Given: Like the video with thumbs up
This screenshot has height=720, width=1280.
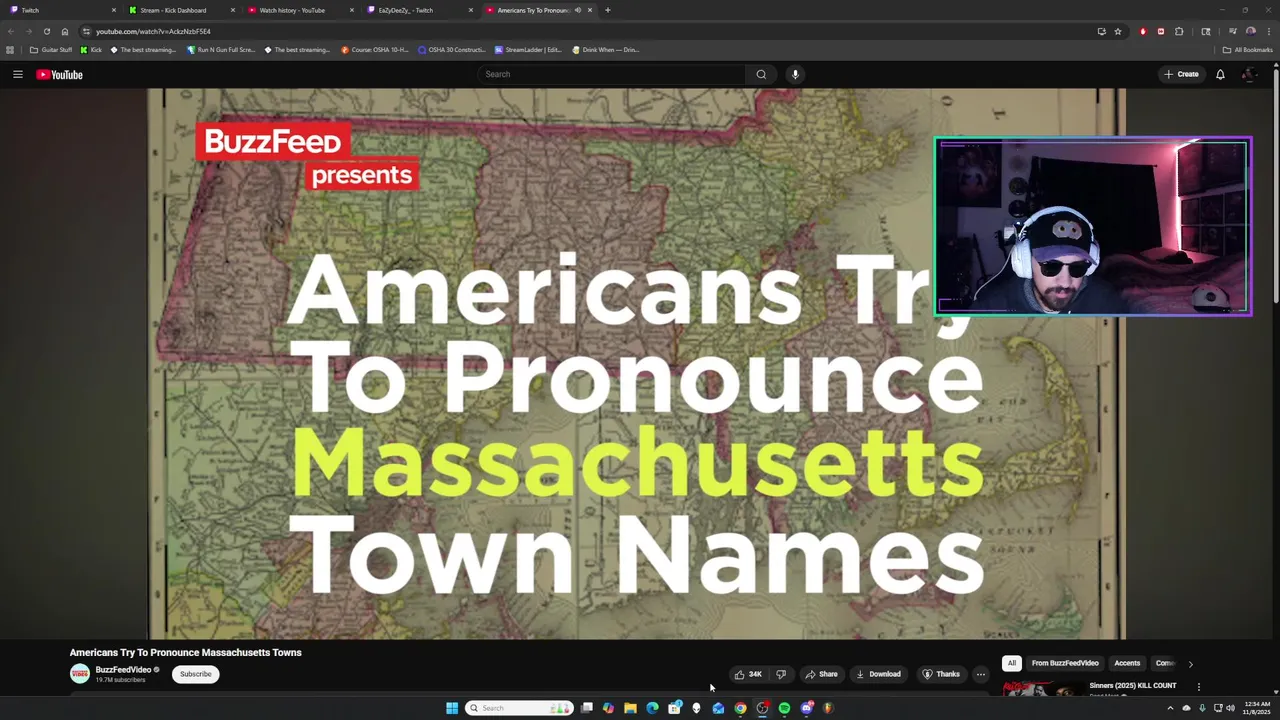Looking at the screenshot, I should coord(748,674).
